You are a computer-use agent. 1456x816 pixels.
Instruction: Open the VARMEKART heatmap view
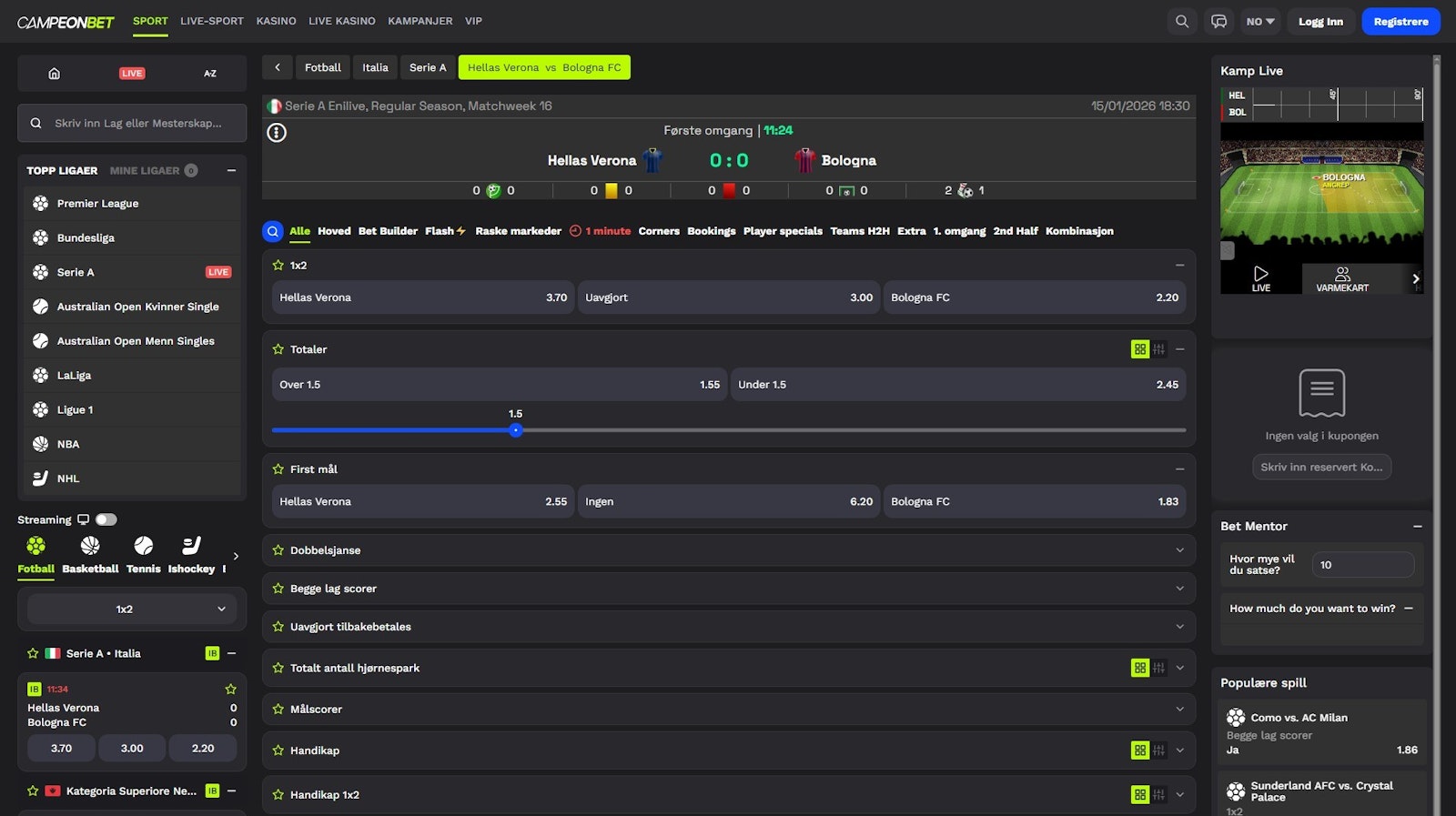[1342, 278]
